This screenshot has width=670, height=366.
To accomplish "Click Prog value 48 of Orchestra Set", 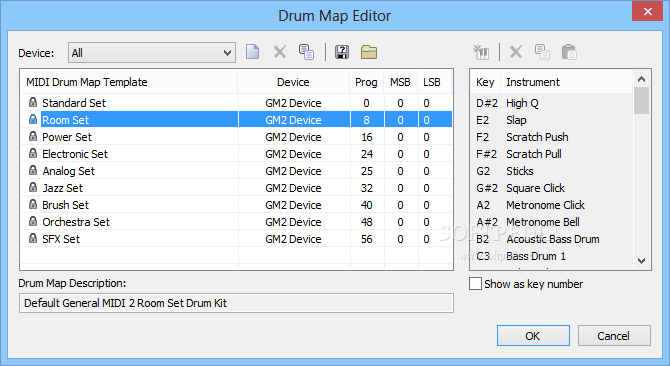I will pos(367,222).
